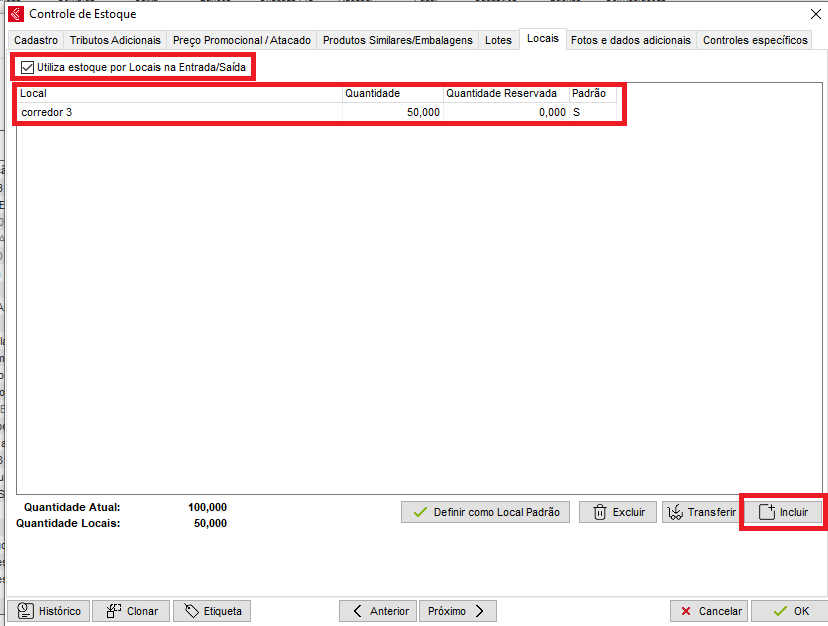Go to Próximo record
828x626 pixels.
point(457,611)
